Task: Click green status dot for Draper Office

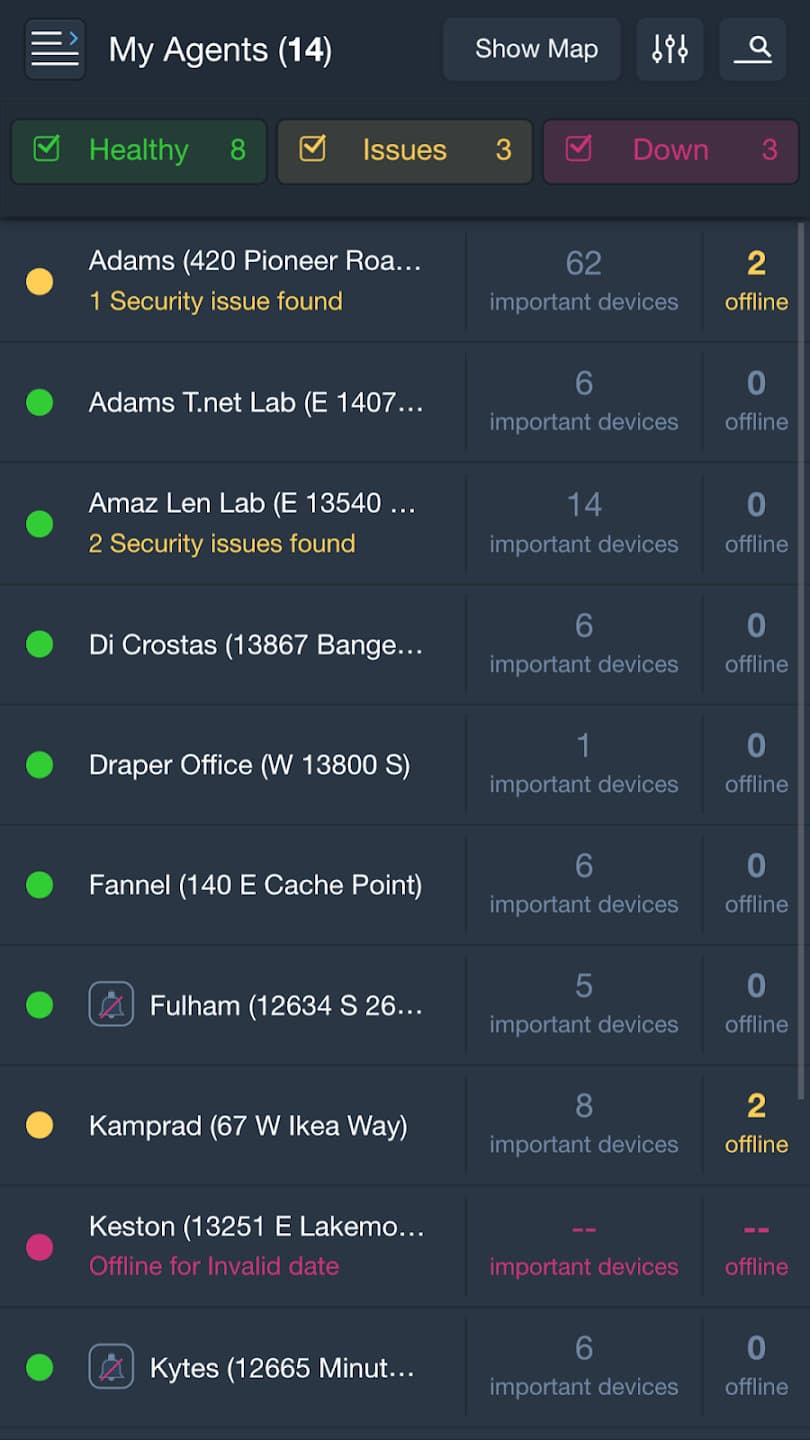Action: pyautogui.click(x=39, y=765)
